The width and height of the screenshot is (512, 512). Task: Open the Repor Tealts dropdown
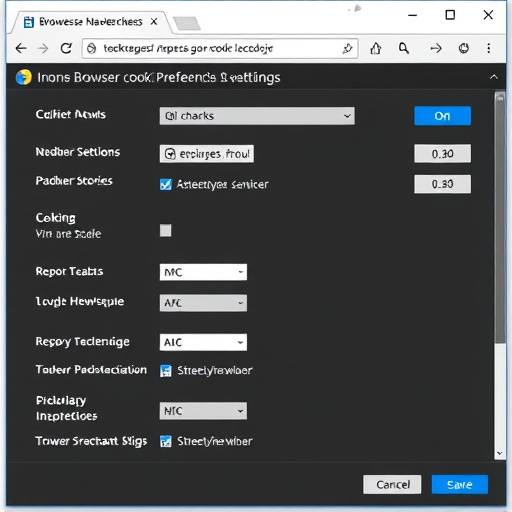203,272
